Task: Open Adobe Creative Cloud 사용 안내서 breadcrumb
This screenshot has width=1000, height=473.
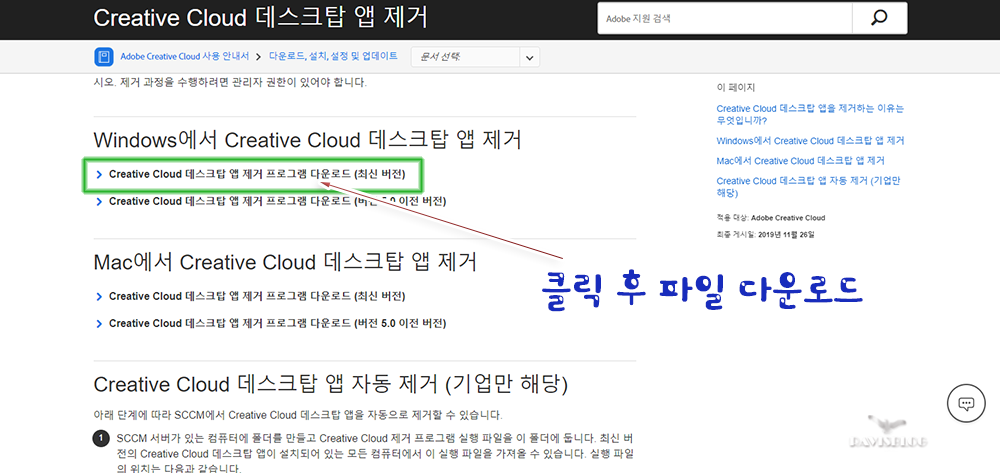Action: [x=184, y=57]
